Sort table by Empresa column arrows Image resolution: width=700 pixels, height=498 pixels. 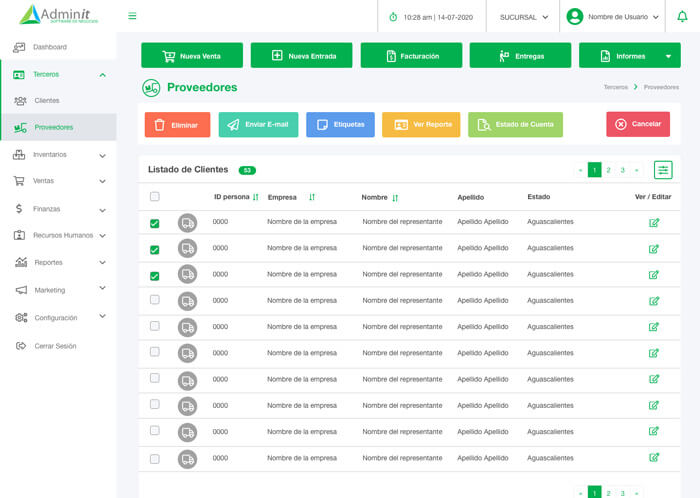point(312,197)
